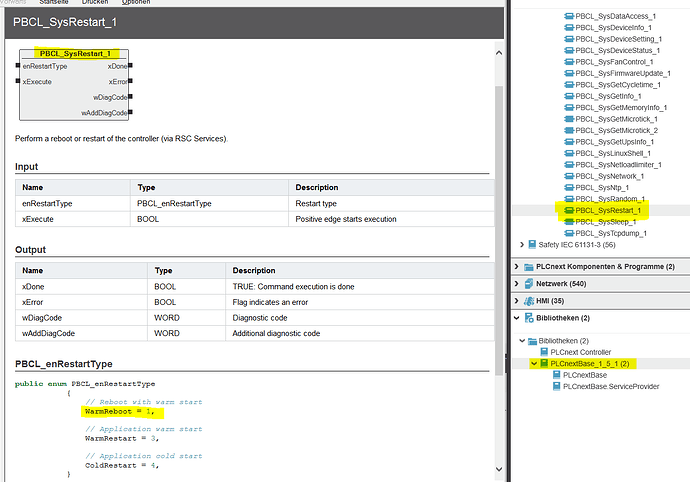Click the PBCL_SysDataAccess_1 function block icon
Image resolution: width=690 pixels, height=482 pixels.
[569, 16]
